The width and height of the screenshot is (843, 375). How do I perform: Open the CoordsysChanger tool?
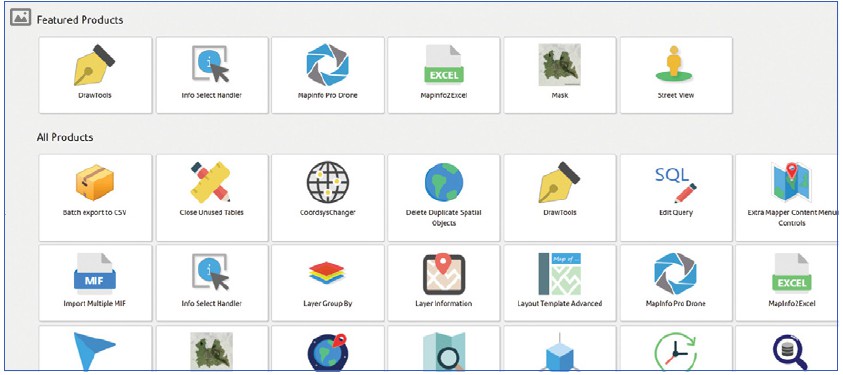pyautogui.click(x=328, y=198)
